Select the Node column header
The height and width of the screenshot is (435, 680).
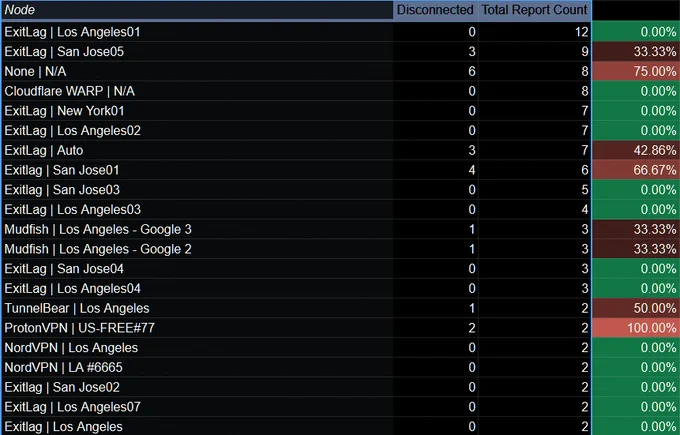click(197, 10)
